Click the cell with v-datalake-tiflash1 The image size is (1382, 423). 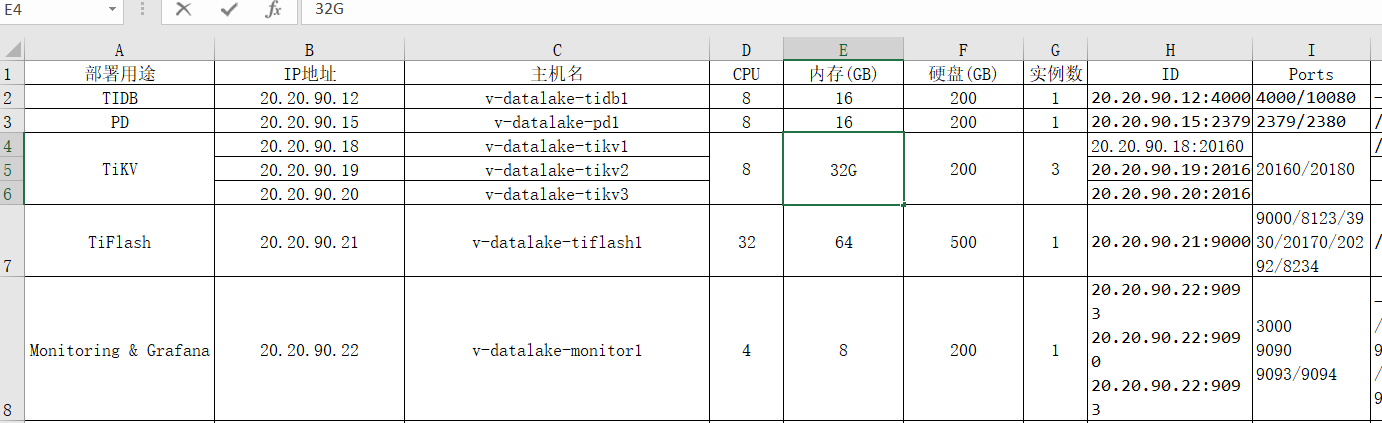[x=557, y=242]
